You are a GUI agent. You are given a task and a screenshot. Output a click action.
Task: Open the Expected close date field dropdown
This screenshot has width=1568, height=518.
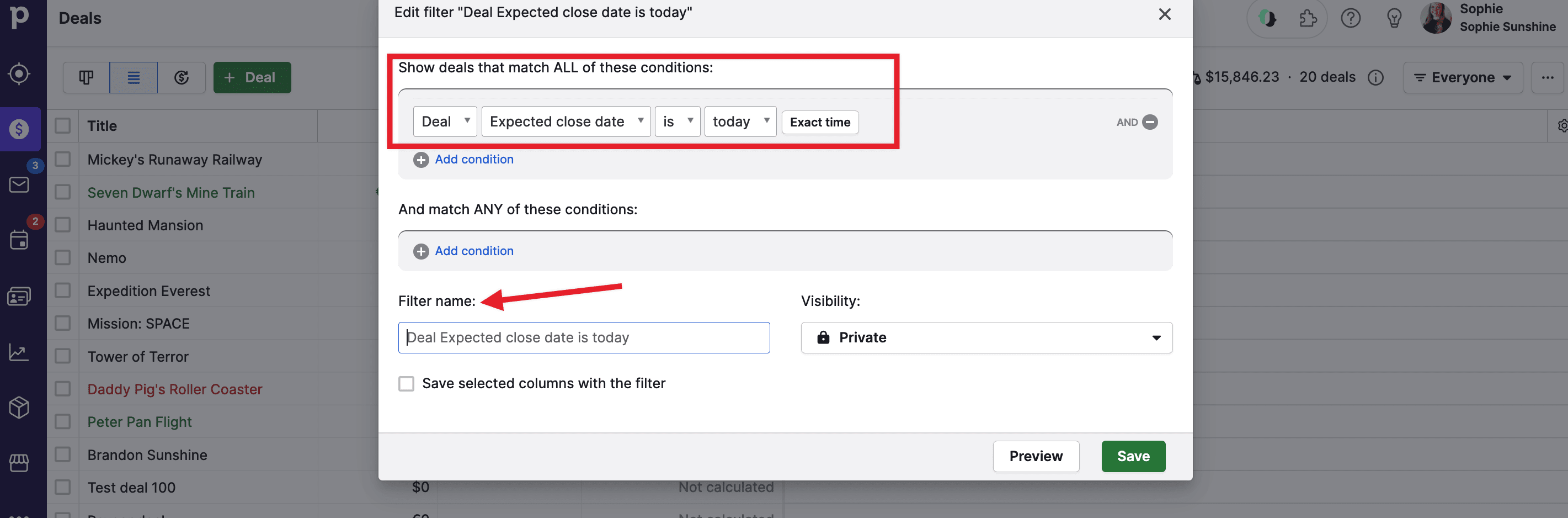coord(566,122)
